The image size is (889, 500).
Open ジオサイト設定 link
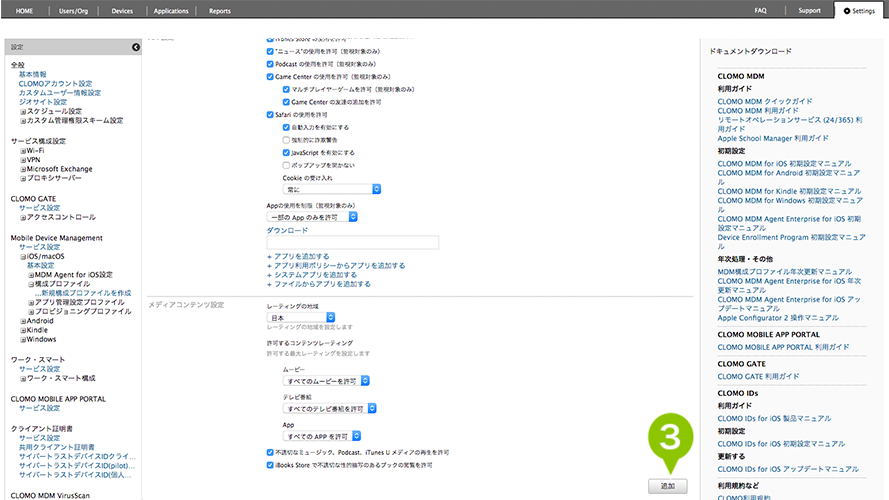click(43, 101)
